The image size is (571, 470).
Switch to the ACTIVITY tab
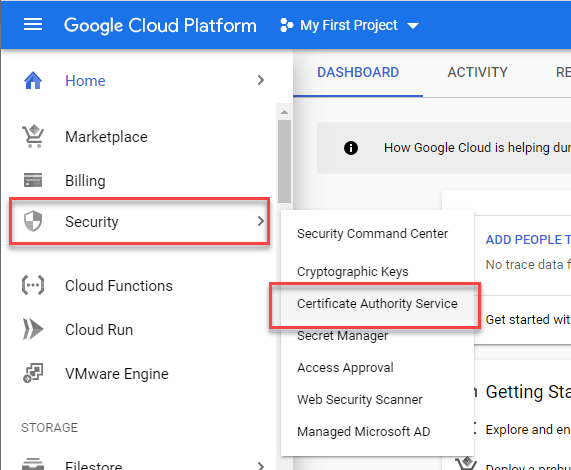point(477,72)
